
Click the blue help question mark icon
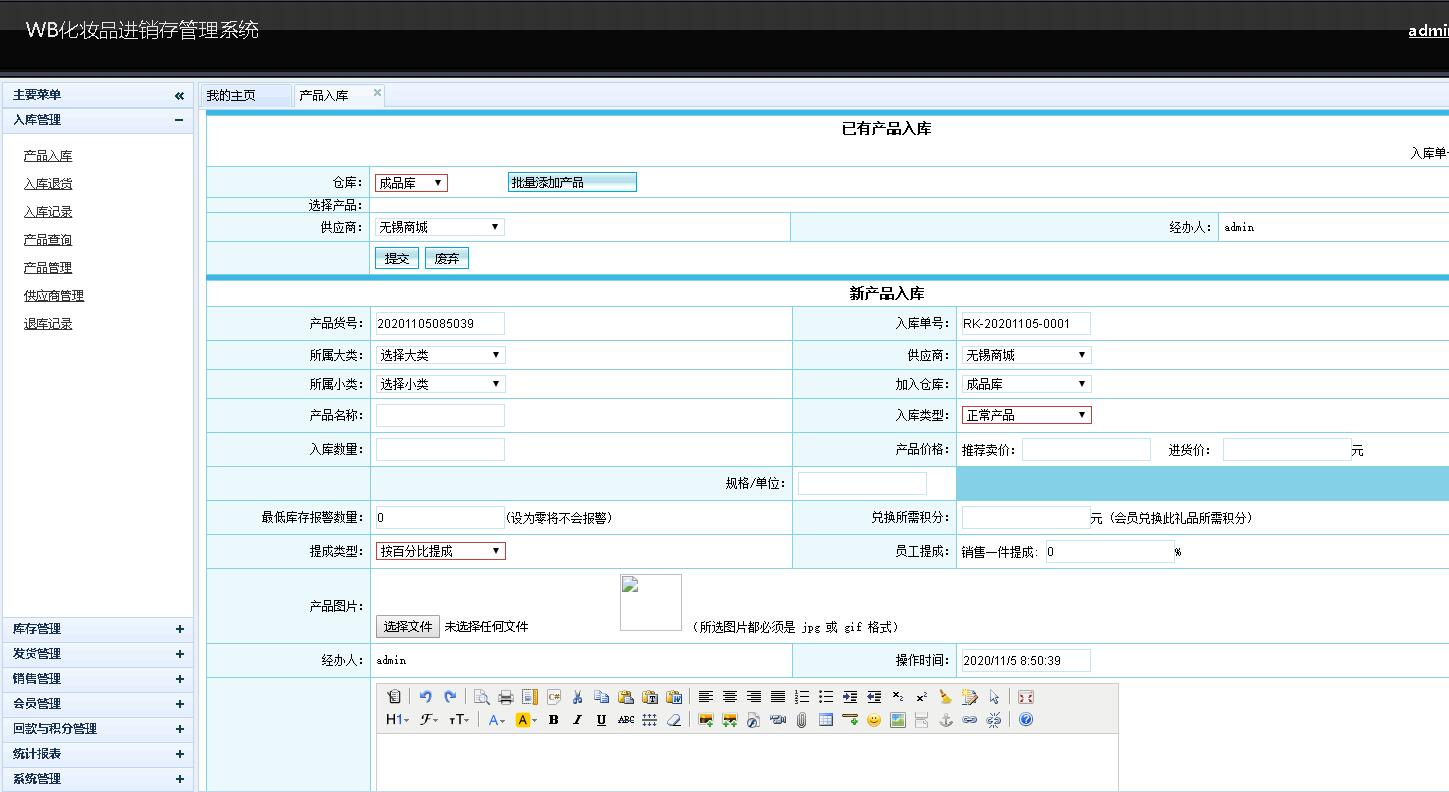[x=1025, y=720]
